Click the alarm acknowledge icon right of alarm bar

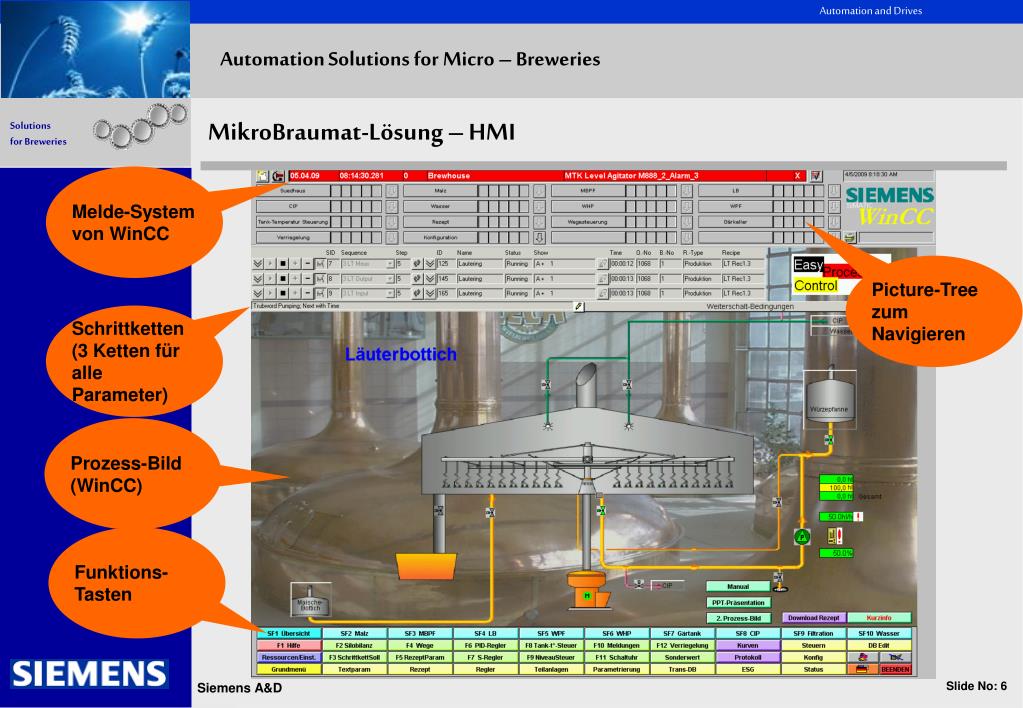816,176
